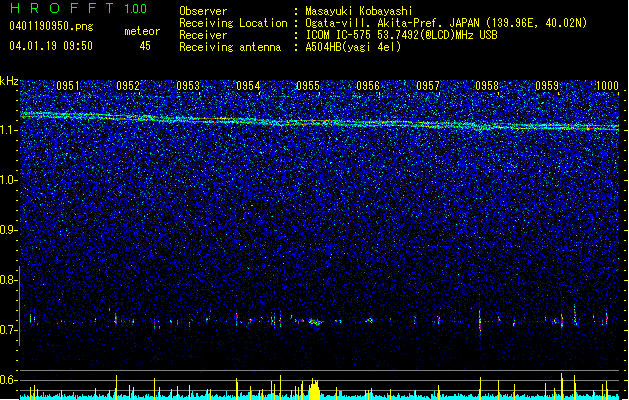Image resolution: width=629 pixels, height=400 pixels.
Task: Click the kHz axis unit label
Action: tap(9, 81)
